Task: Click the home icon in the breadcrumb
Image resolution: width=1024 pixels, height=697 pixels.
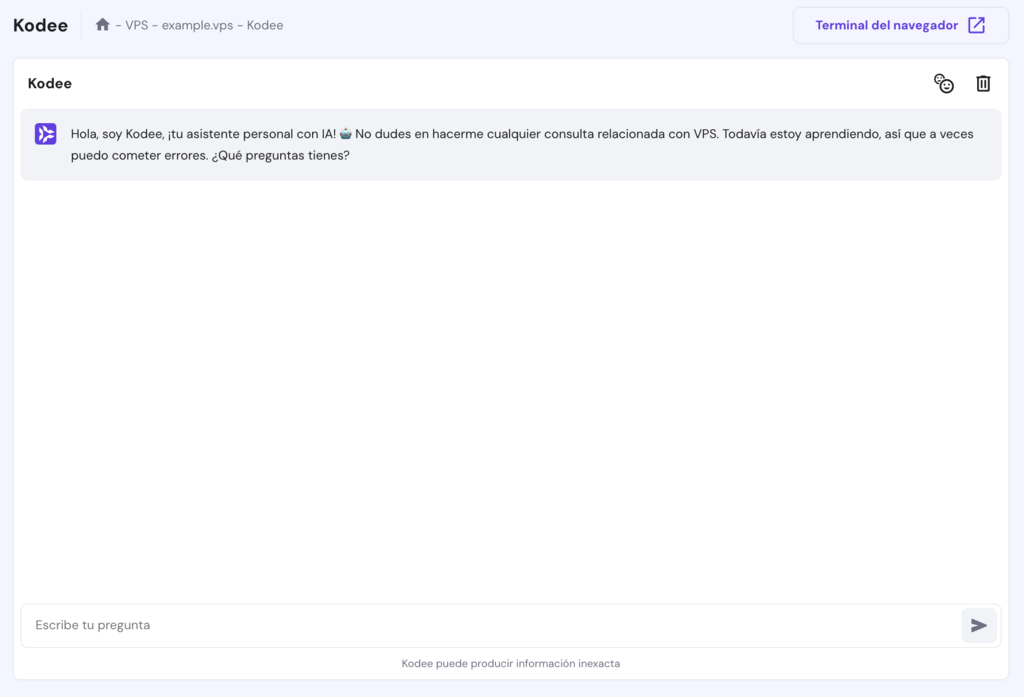Action: click(102, 24)
